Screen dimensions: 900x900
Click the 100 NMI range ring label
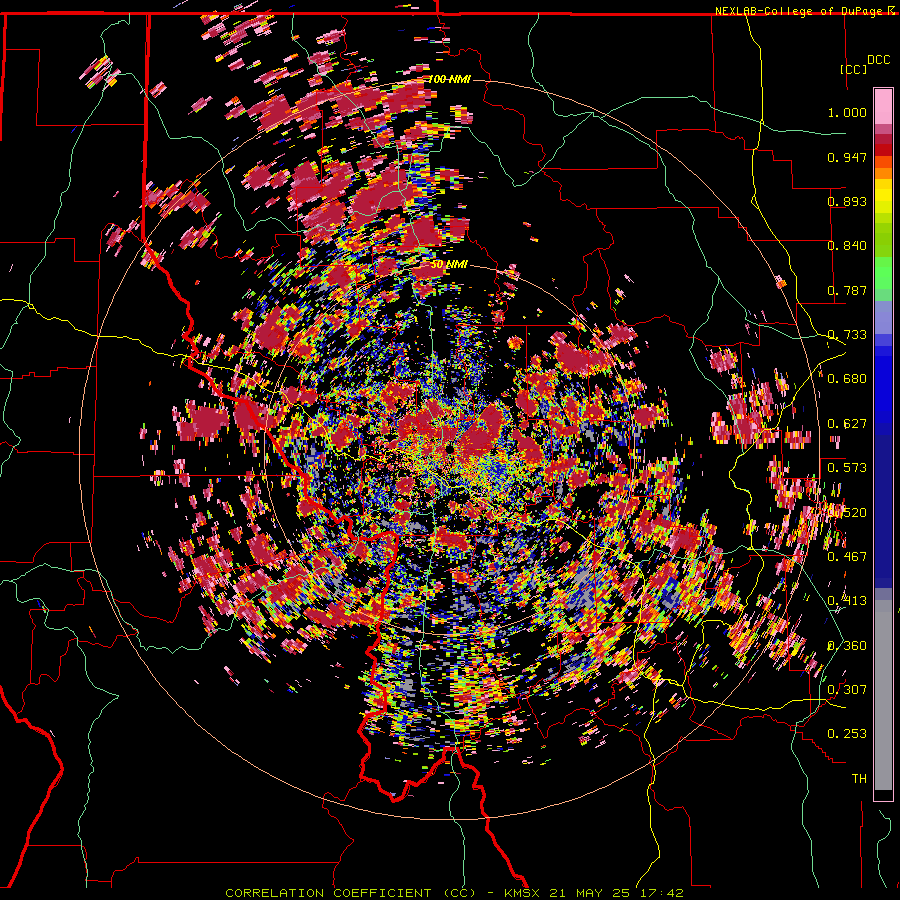coord(449,79)
